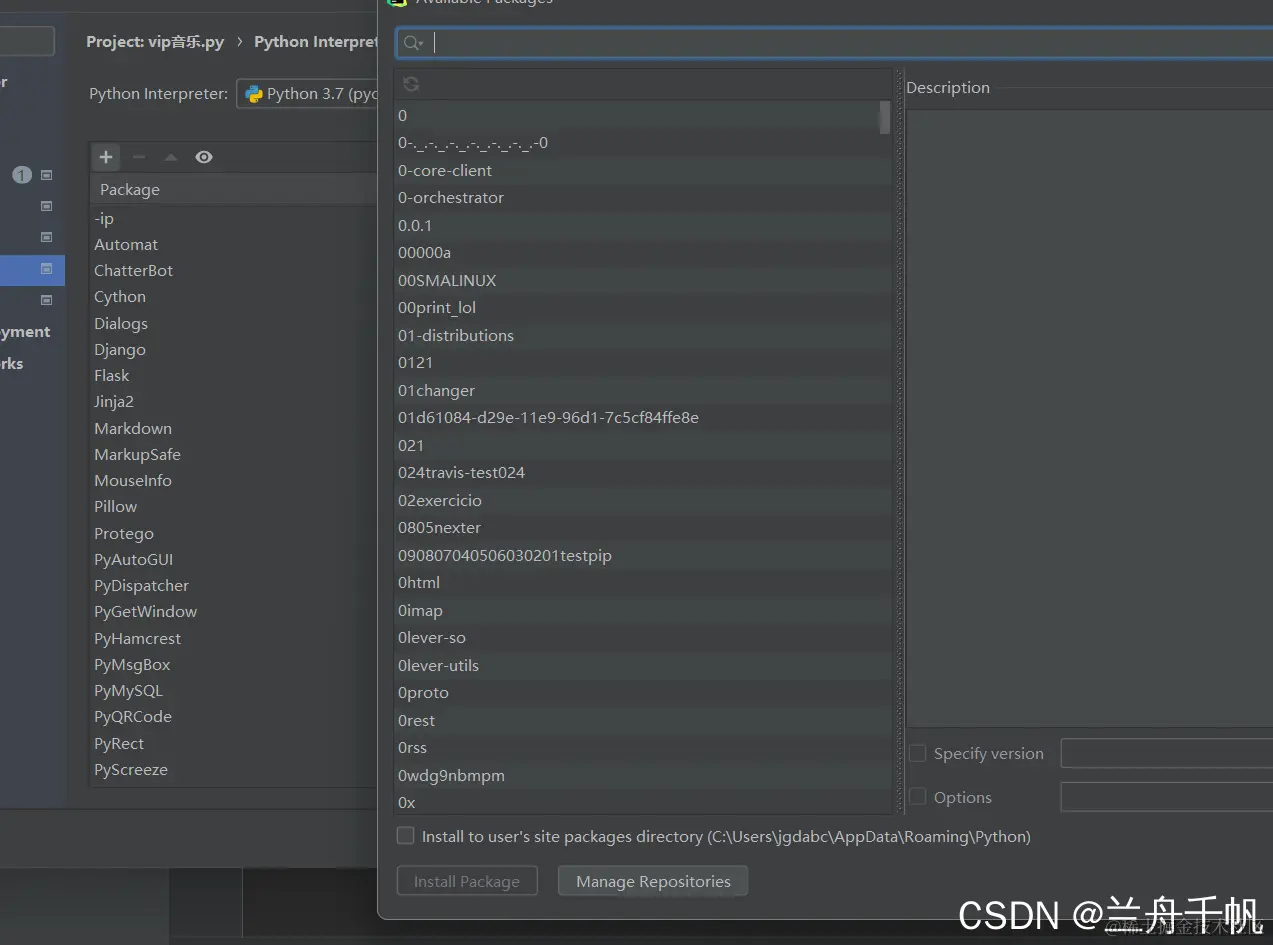Image resolution: width=1273 pixels, height=945 pixels.
Task: Select the 02exercicio package
Action: [x=643, y=500]
